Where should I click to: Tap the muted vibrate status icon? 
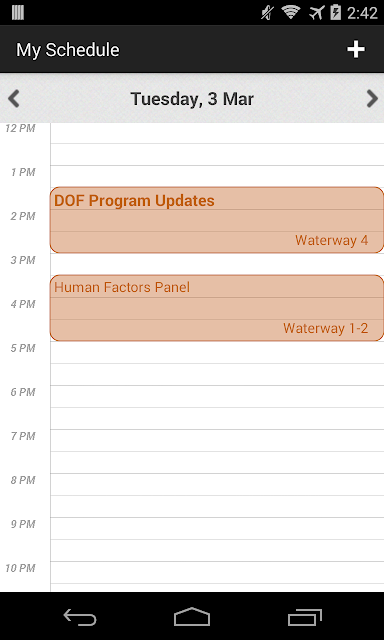[267, 13]
